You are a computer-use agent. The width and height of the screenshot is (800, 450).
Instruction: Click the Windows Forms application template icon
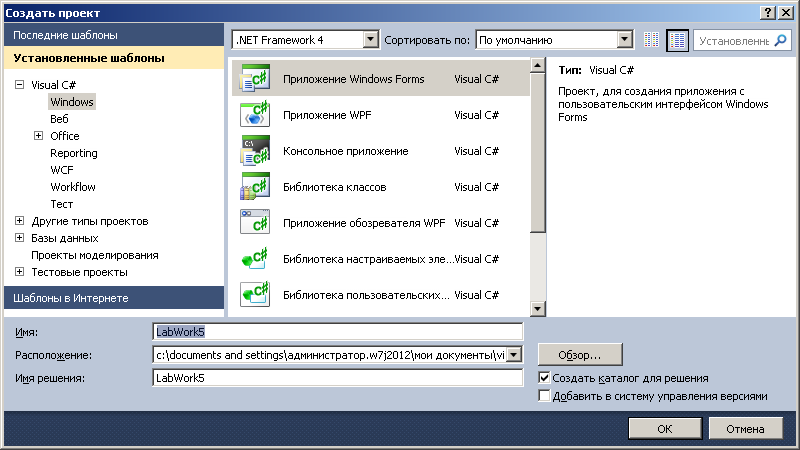click(255, 78)
